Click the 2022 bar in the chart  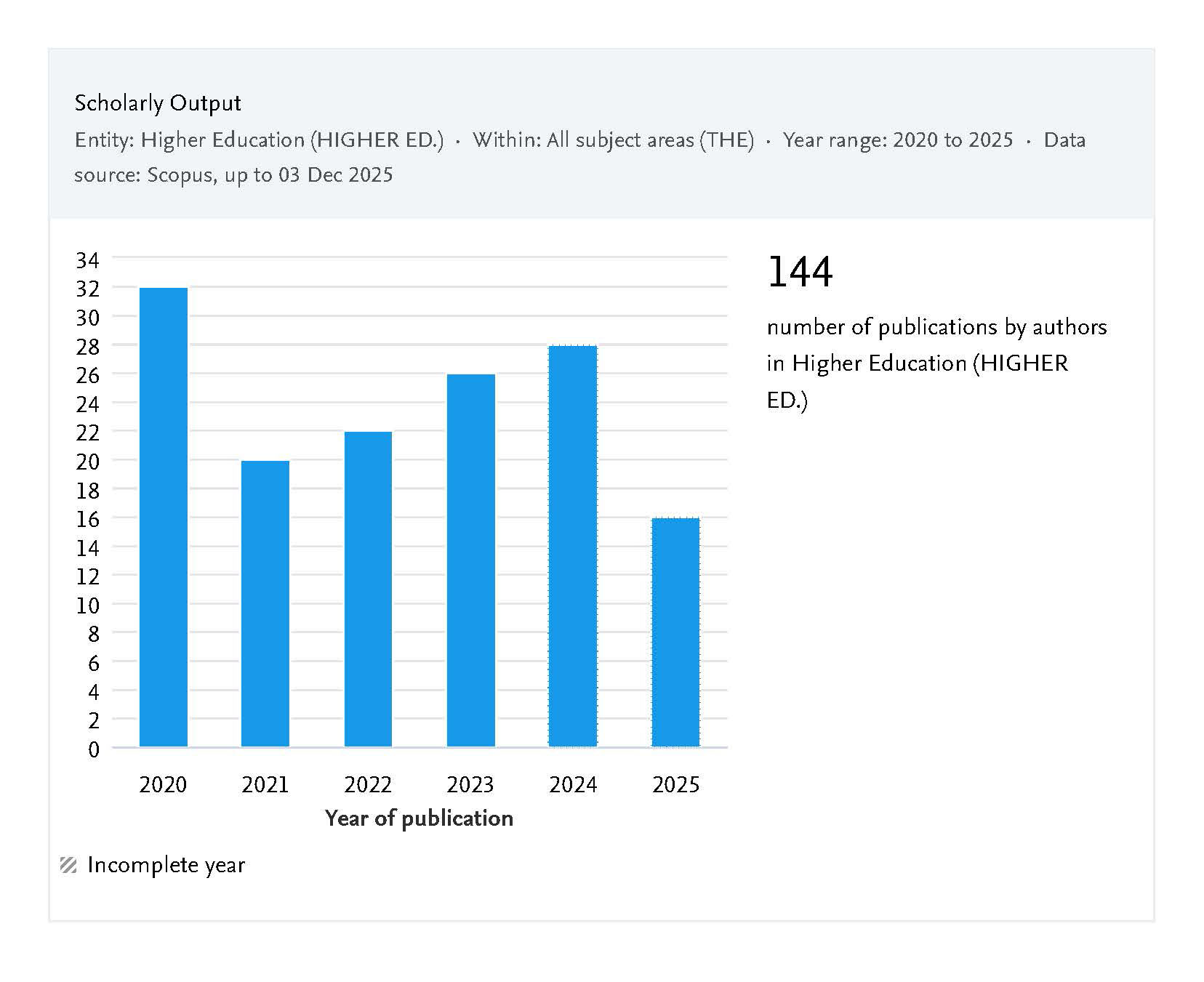coord(368,589)
